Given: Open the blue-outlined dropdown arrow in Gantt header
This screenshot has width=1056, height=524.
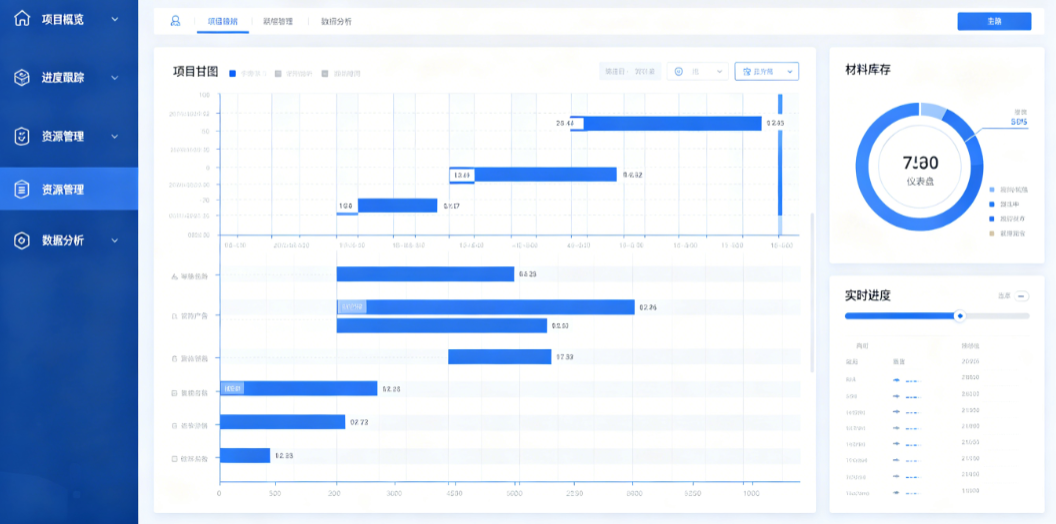Looking at the screenshot, I should click(x=789, y=71).
